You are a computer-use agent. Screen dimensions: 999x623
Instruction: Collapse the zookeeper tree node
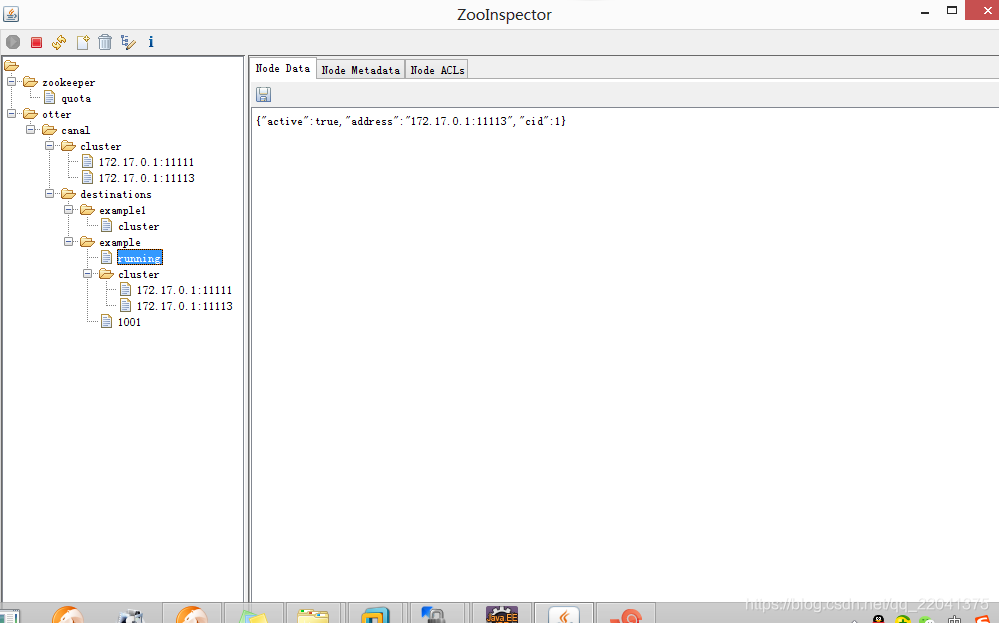pos(11,82)
